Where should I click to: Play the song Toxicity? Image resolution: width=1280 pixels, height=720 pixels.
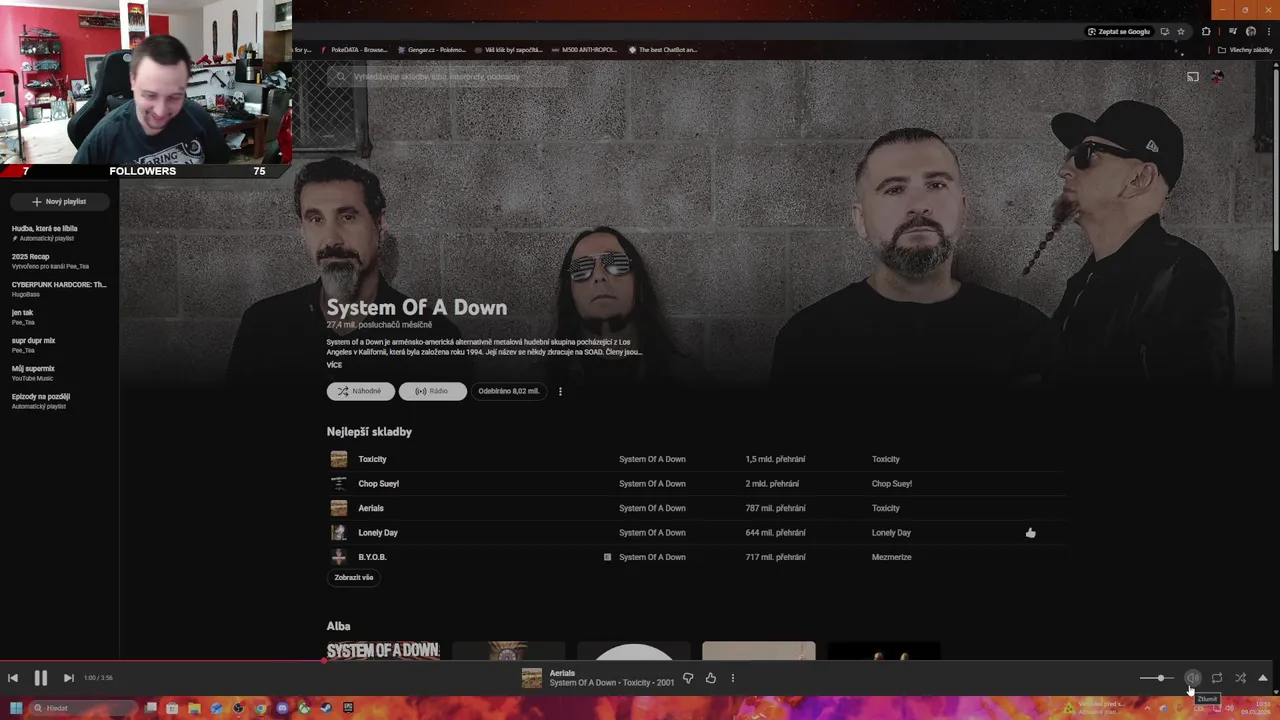(372, 459)
